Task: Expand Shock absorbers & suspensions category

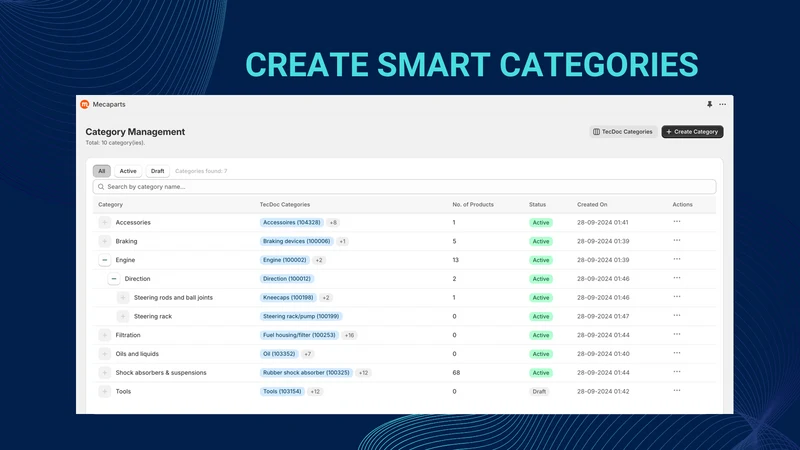Action: [x=105, y=372]
